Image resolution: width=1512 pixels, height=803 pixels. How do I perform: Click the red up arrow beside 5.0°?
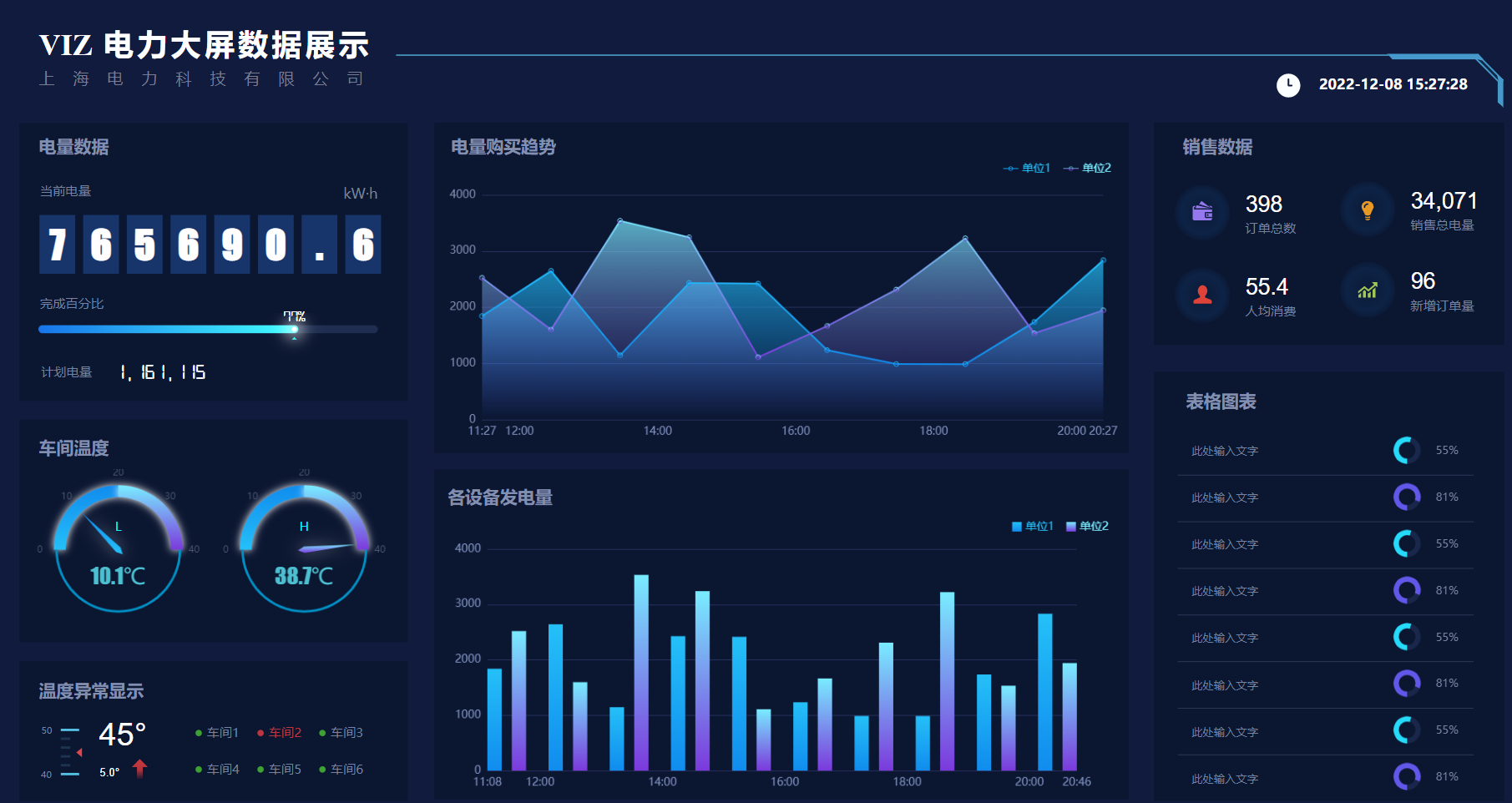click(x=140, y=769)
